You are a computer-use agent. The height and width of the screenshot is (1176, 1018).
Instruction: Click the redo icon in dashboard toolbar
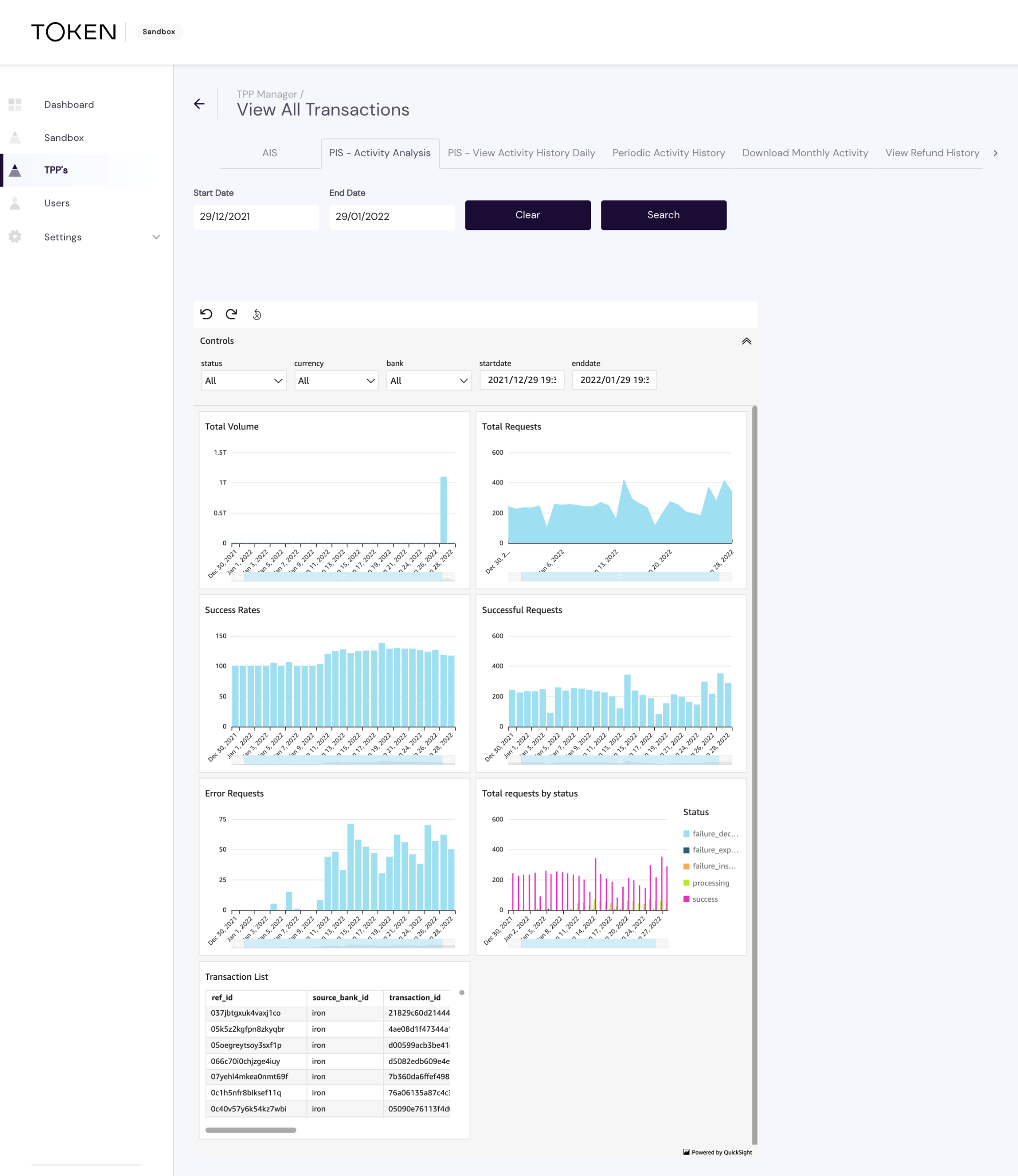(231, 314)
